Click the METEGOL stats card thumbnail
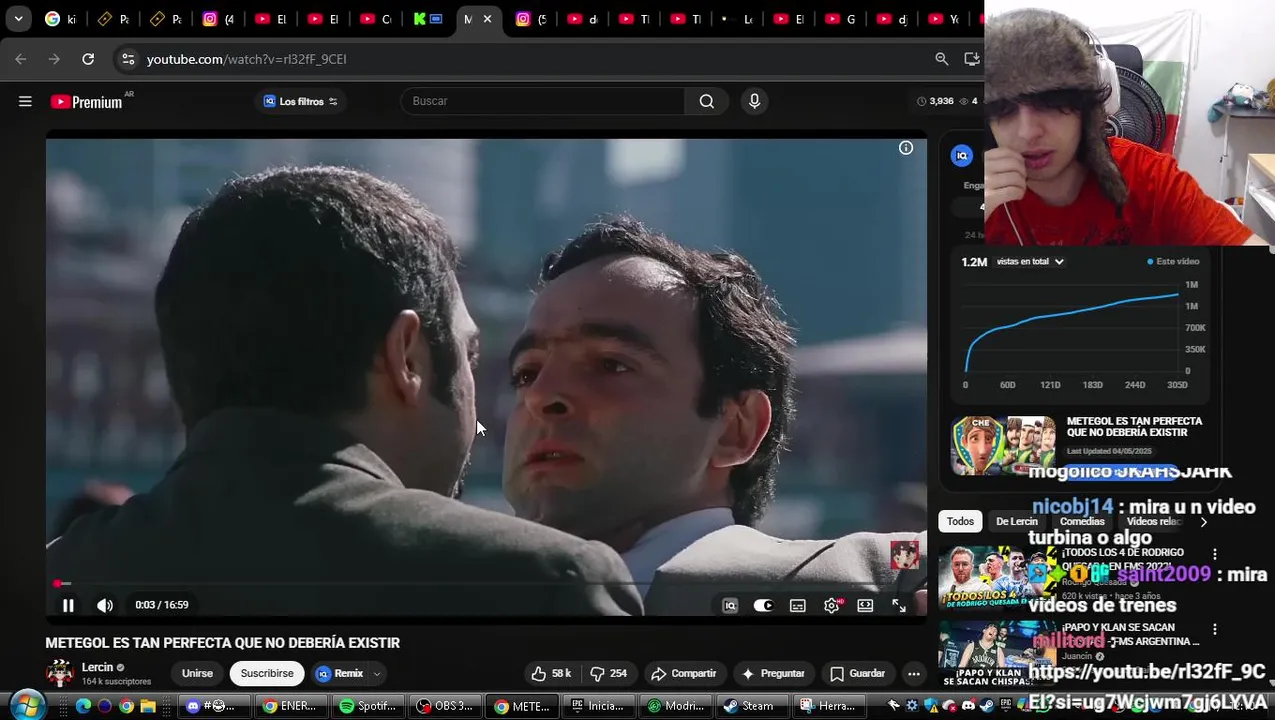This screenshot has height=720, width=1275. click(x=1003, y=445)
